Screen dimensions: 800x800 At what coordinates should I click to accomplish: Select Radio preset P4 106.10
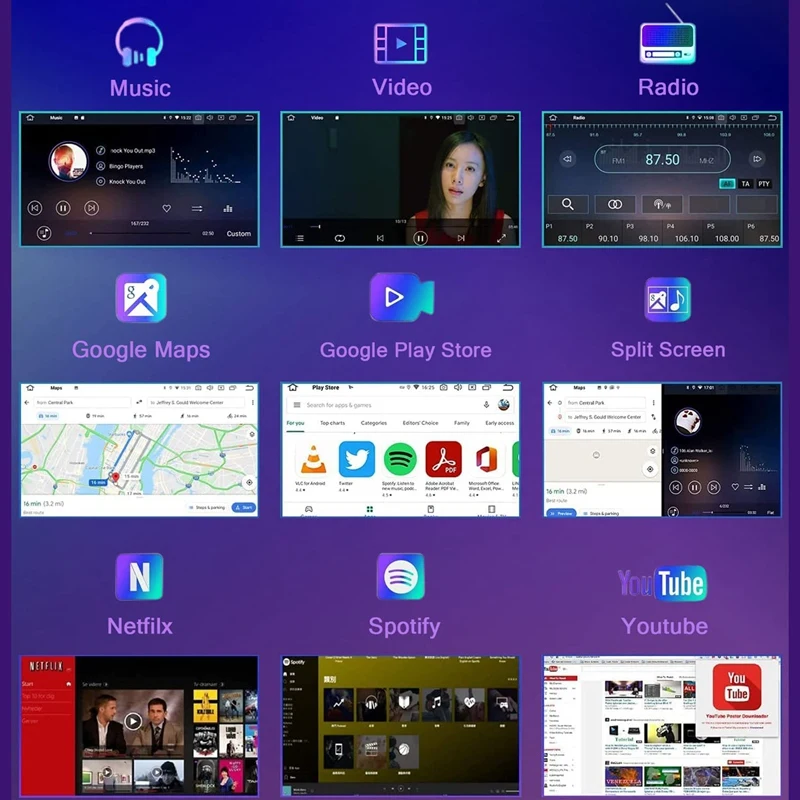(x=683, y=233)
